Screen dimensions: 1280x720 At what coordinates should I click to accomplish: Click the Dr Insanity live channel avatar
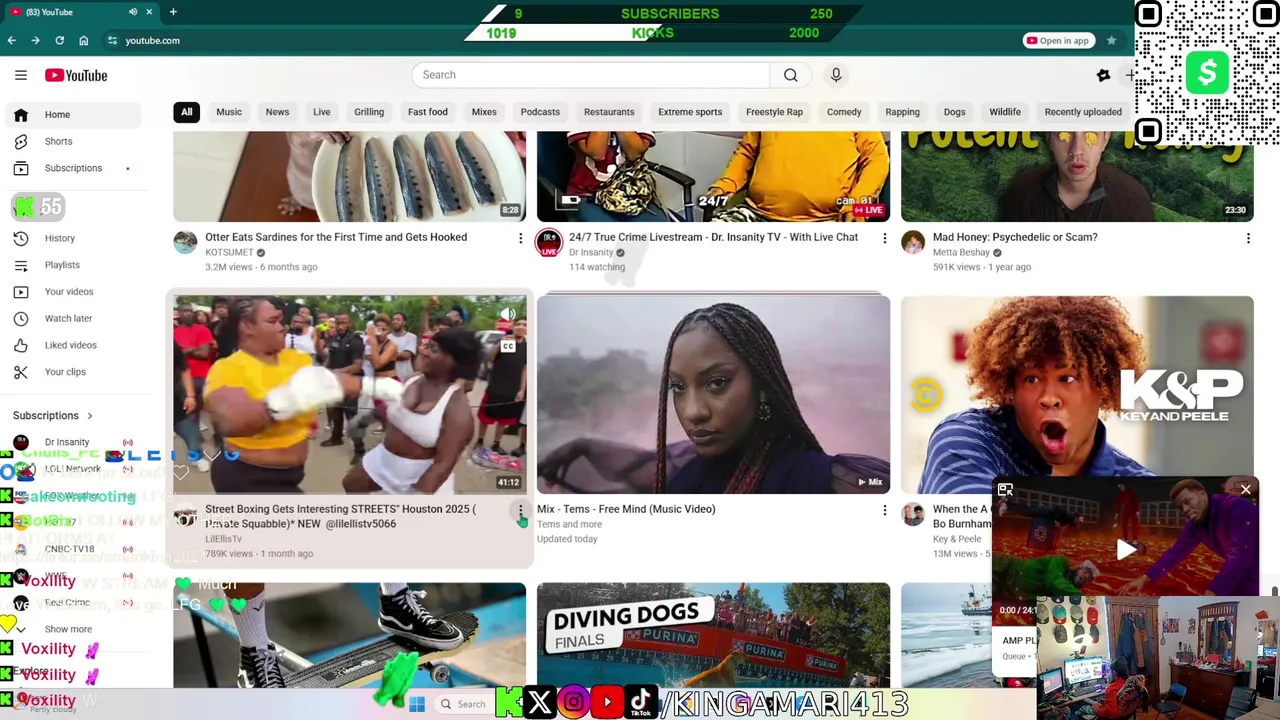(549, 242)
